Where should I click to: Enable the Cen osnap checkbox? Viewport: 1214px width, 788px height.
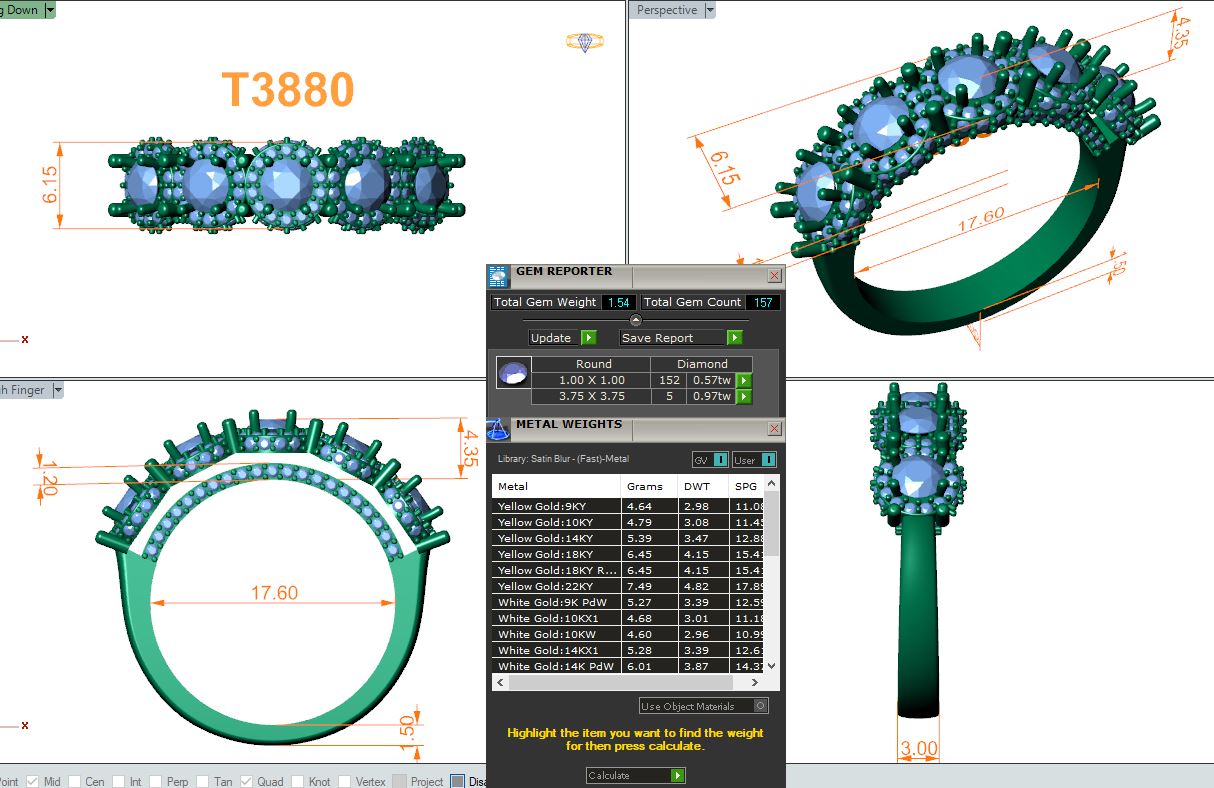[x=76, y=782]
